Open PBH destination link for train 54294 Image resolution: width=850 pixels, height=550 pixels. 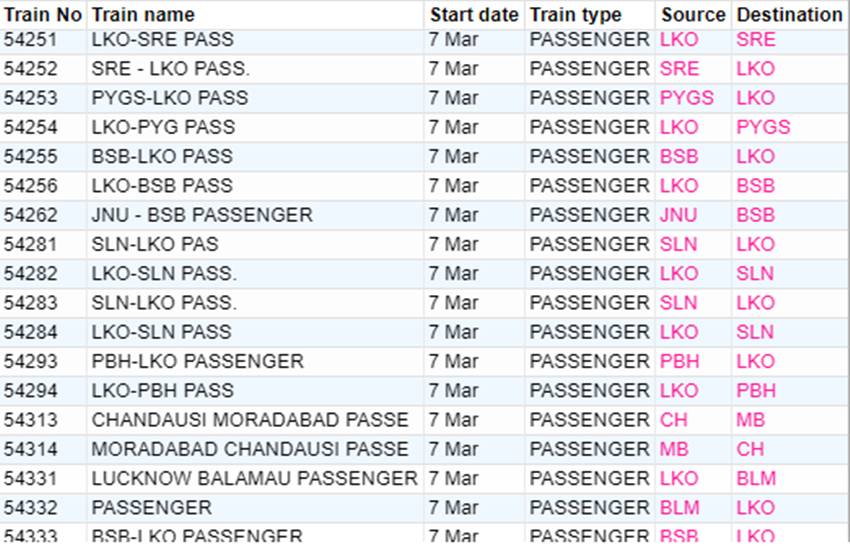756,390
